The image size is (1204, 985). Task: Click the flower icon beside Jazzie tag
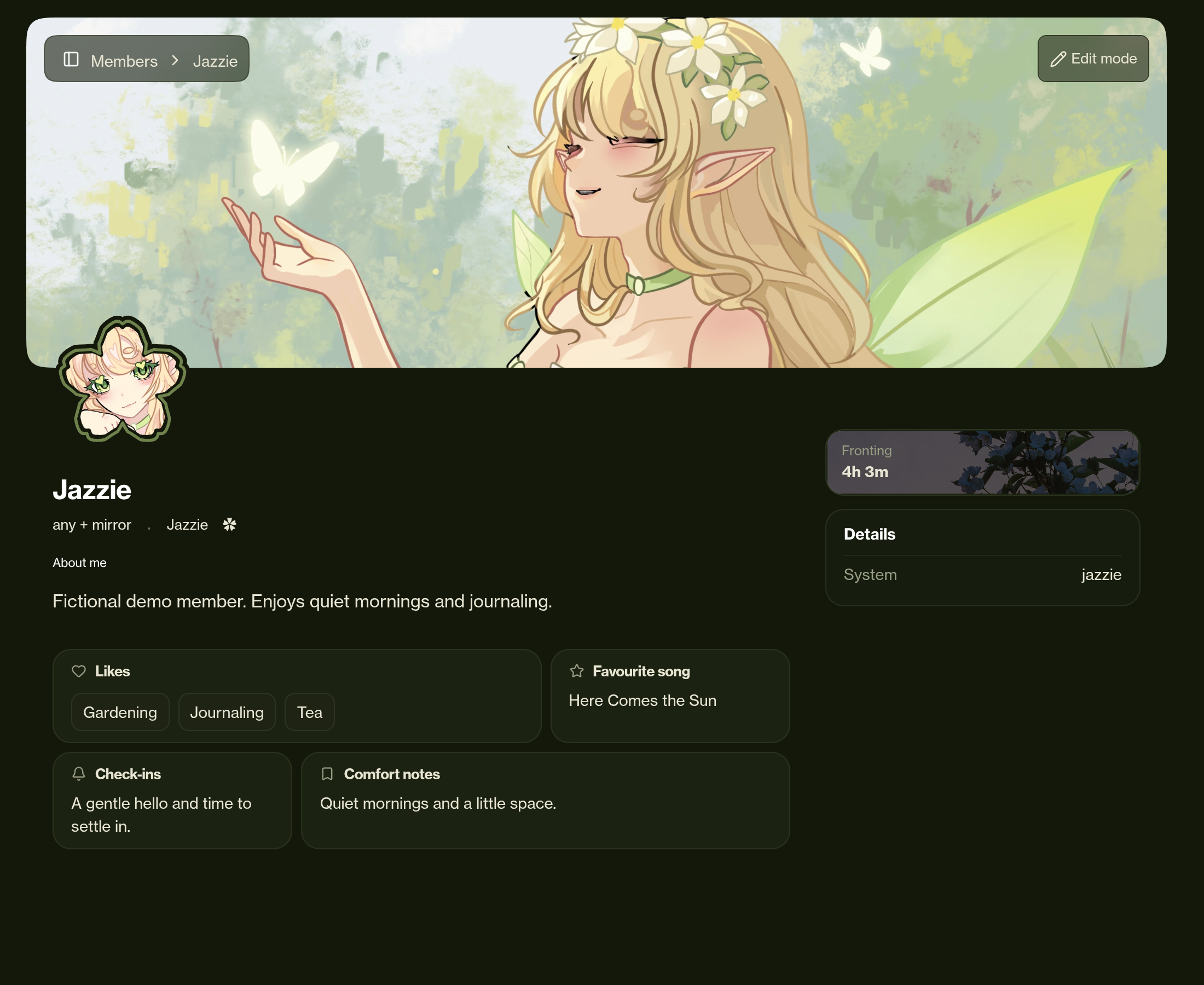(229, 524)
